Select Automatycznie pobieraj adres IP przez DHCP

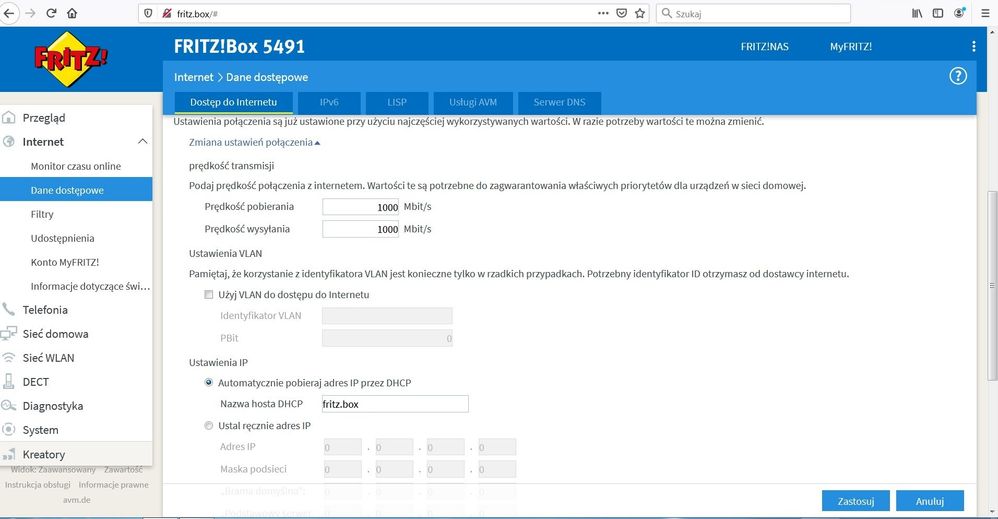click(209, 383)
